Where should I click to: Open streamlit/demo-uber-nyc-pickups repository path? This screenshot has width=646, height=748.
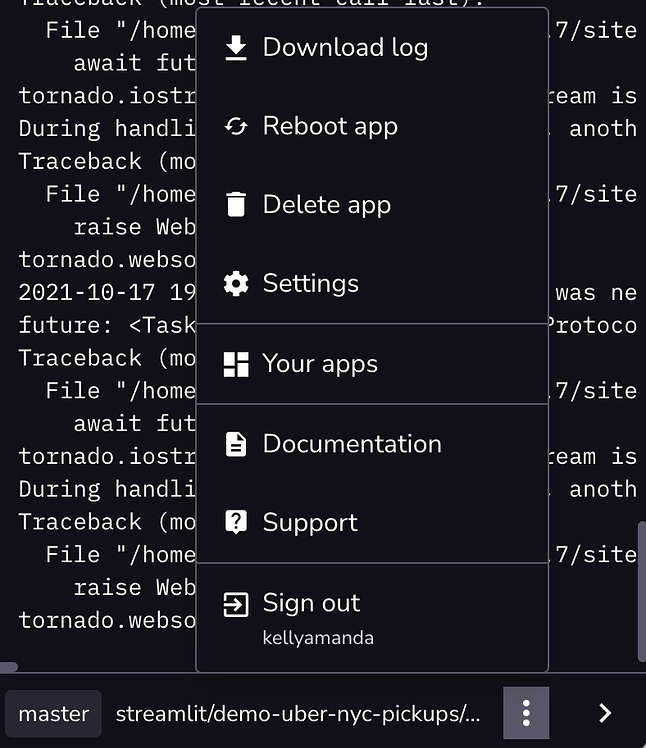click(298, 714)
